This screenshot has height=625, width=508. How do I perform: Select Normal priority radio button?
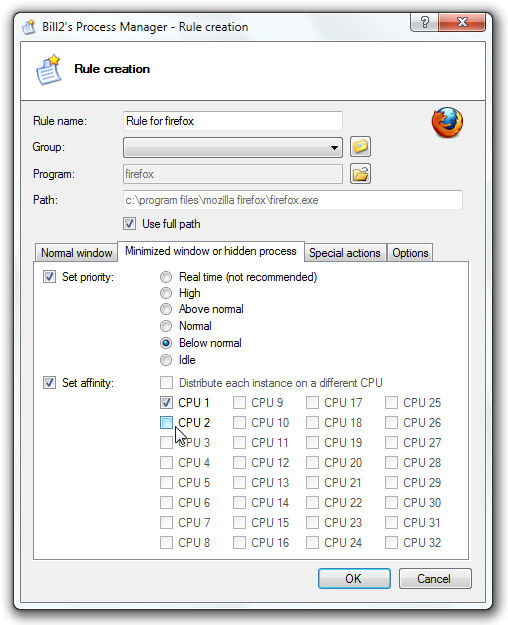click(166, 326)
